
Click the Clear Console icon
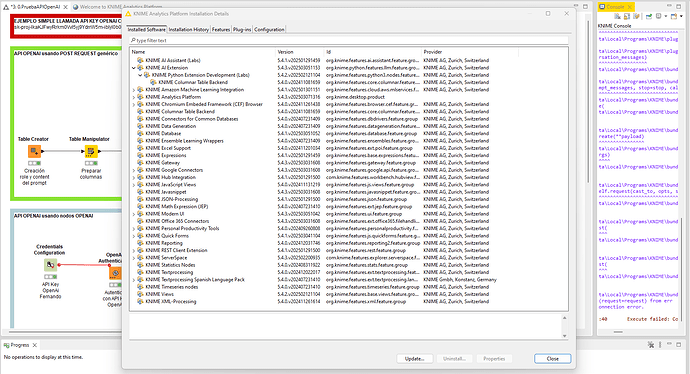click(x=617, y=16)
